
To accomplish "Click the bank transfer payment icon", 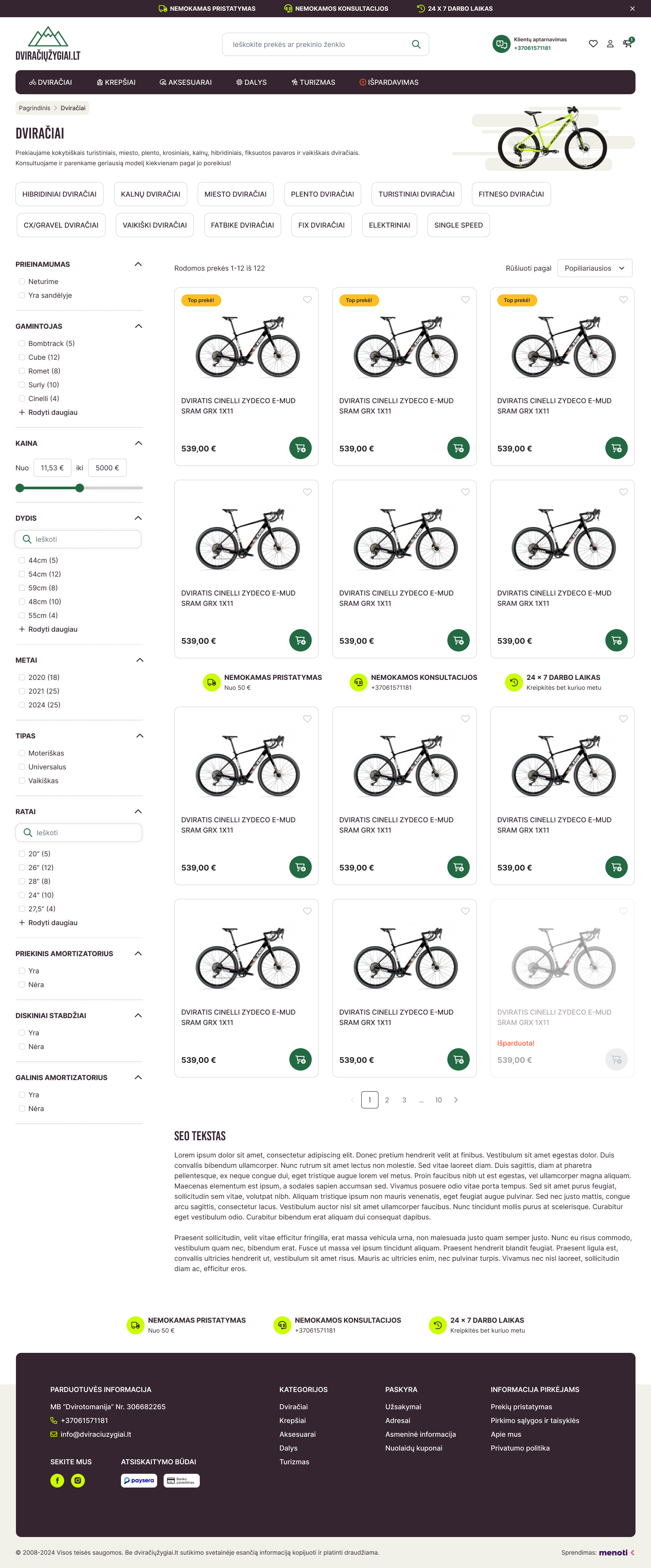I will point(181,1480).
